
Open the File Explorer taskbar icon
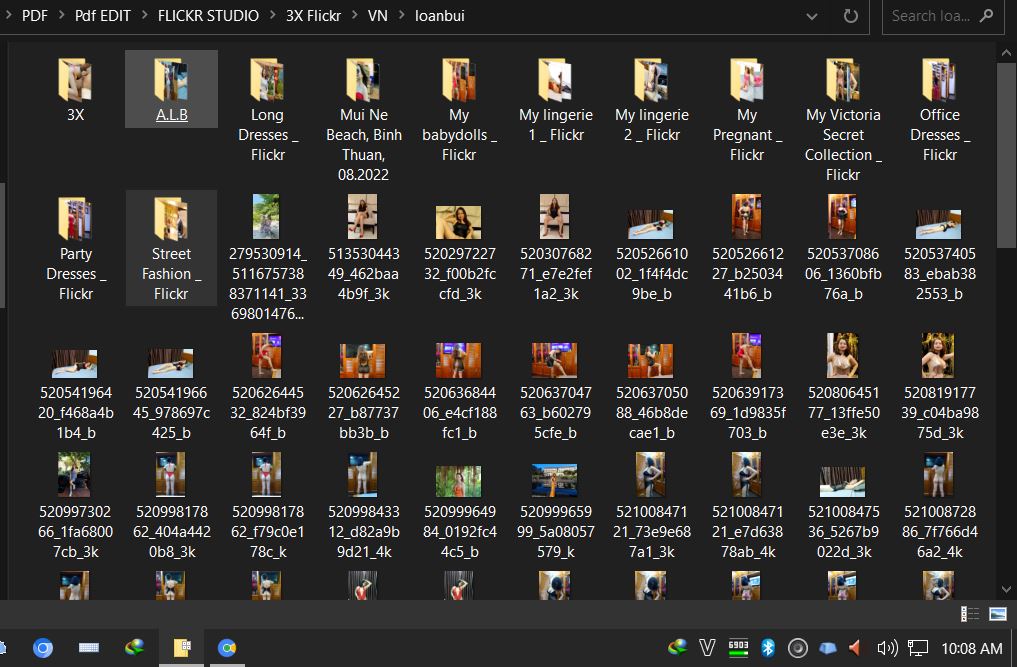coord(181,648)
